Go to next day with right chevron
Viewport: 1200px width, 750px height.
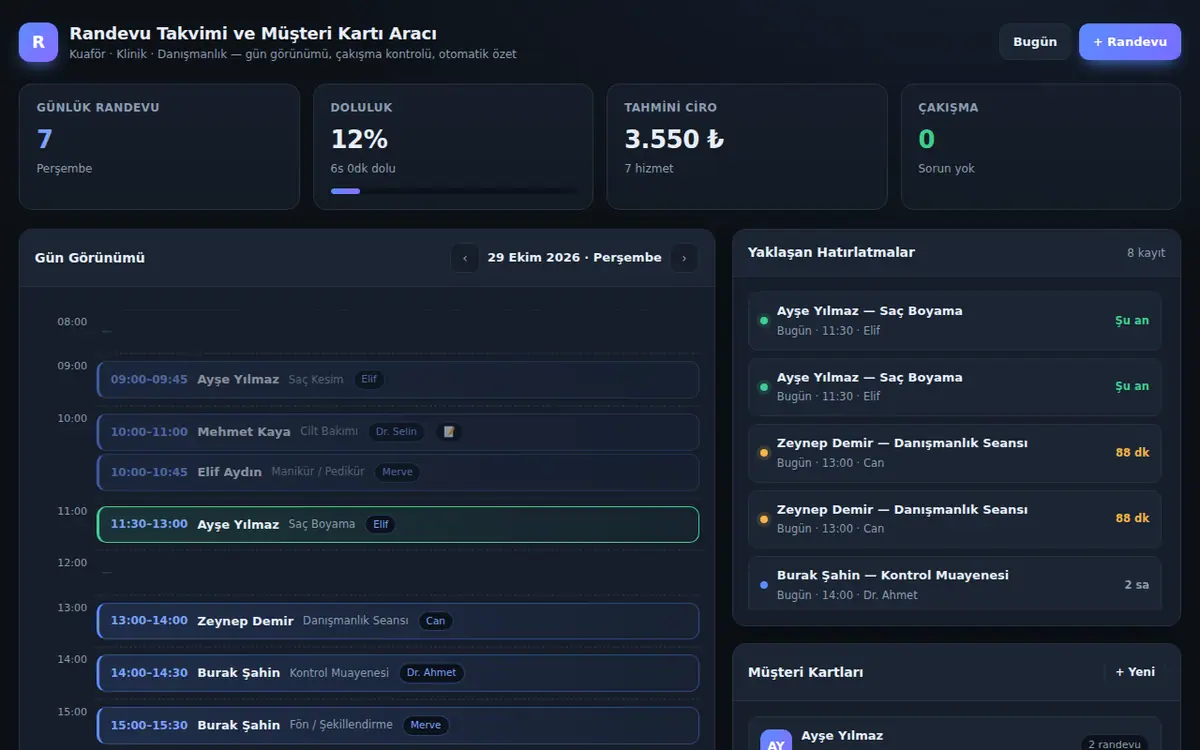tap(684, 258)
